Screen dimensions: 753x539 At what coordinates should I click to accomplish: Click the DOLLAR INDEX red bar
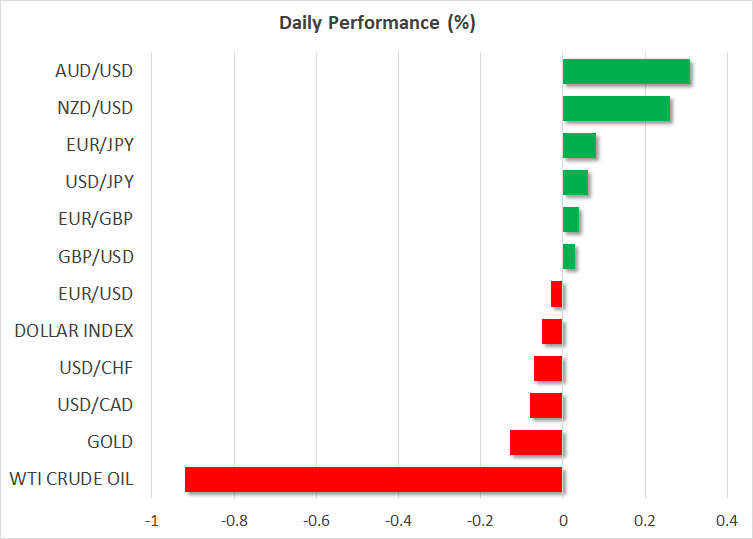(552, 331)
